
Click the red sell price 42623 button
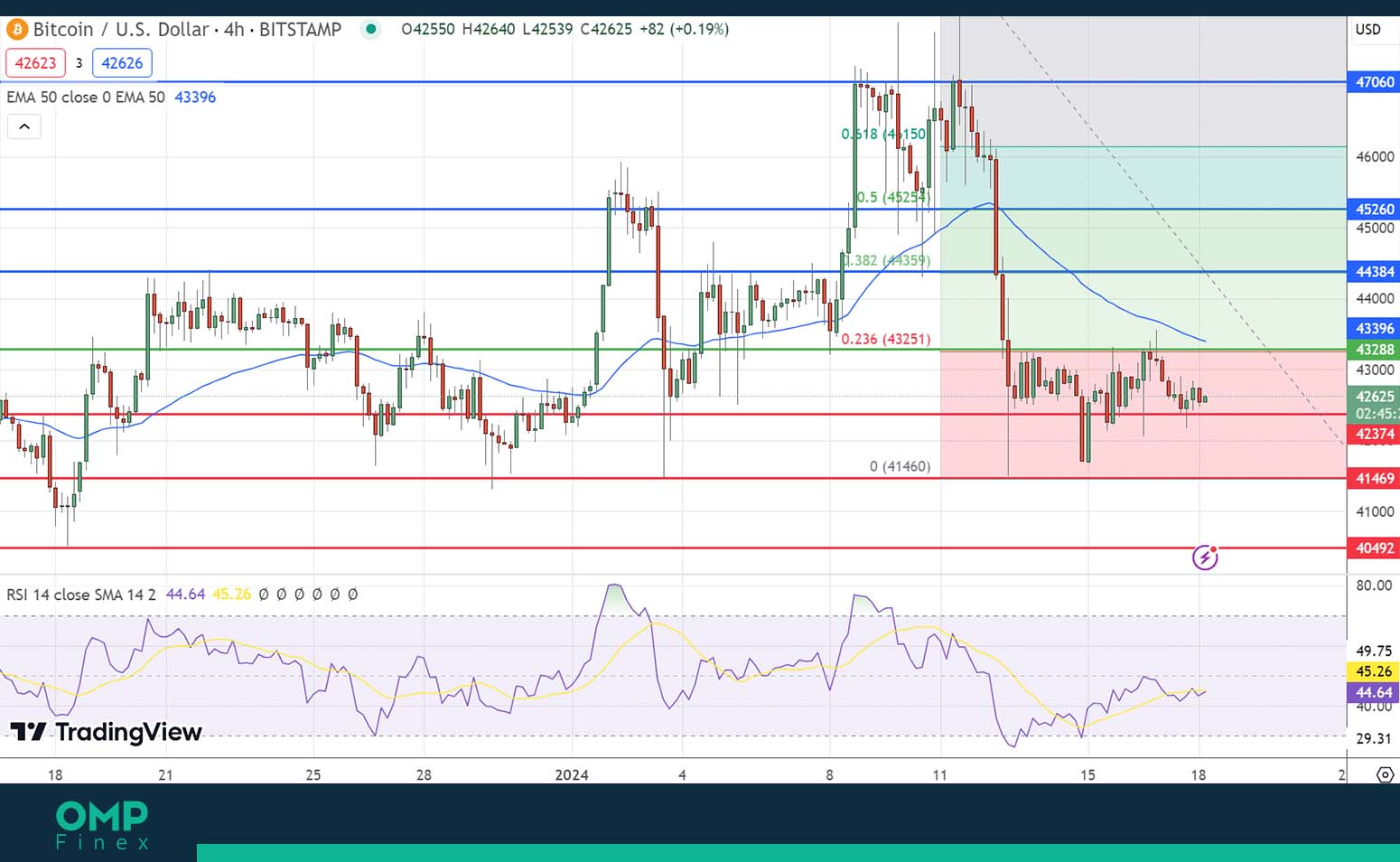35,63
